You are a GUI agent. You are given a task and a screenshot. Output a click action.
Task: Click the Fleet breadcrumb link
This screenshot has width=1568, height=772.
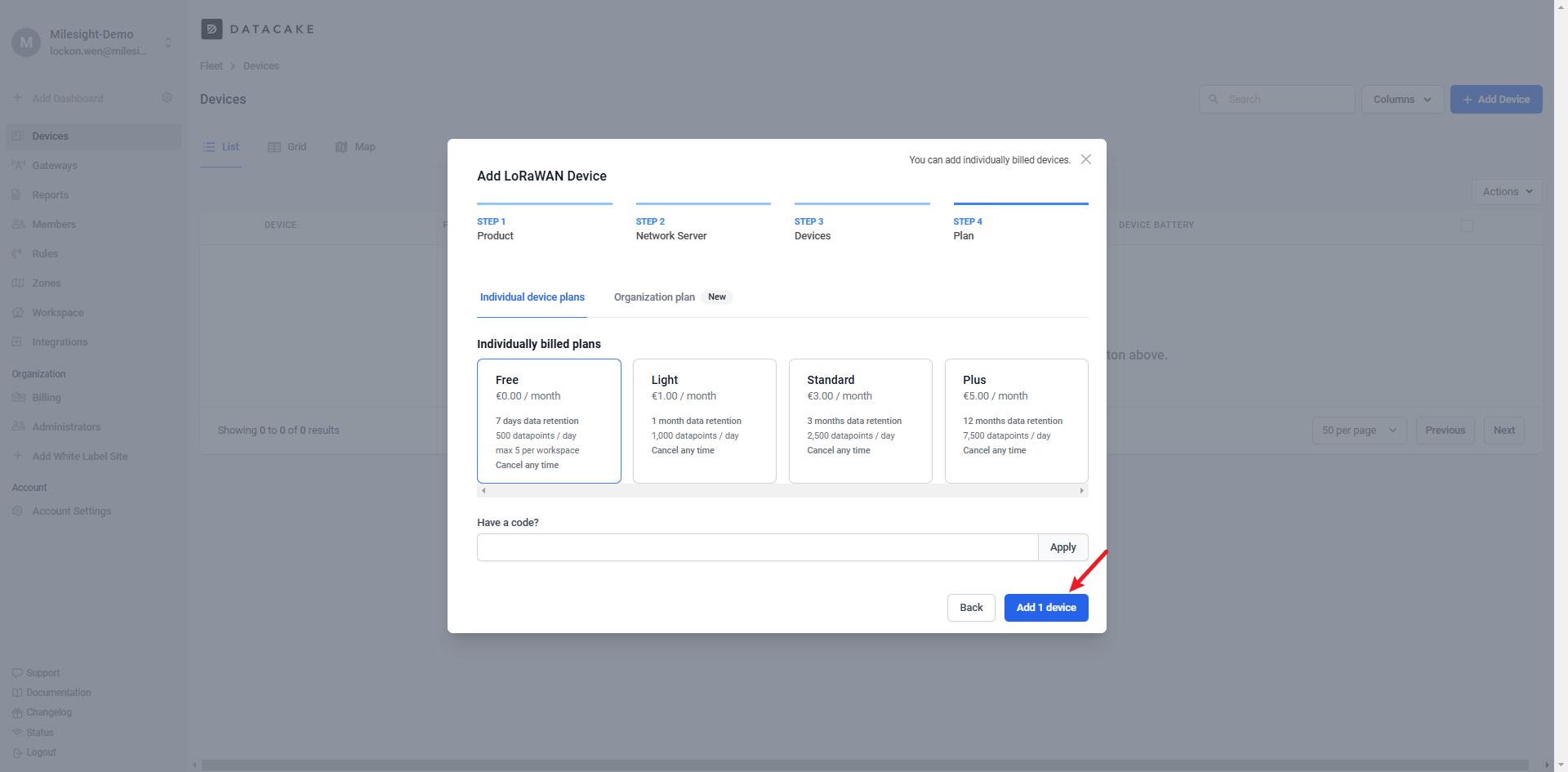[211, 66]
